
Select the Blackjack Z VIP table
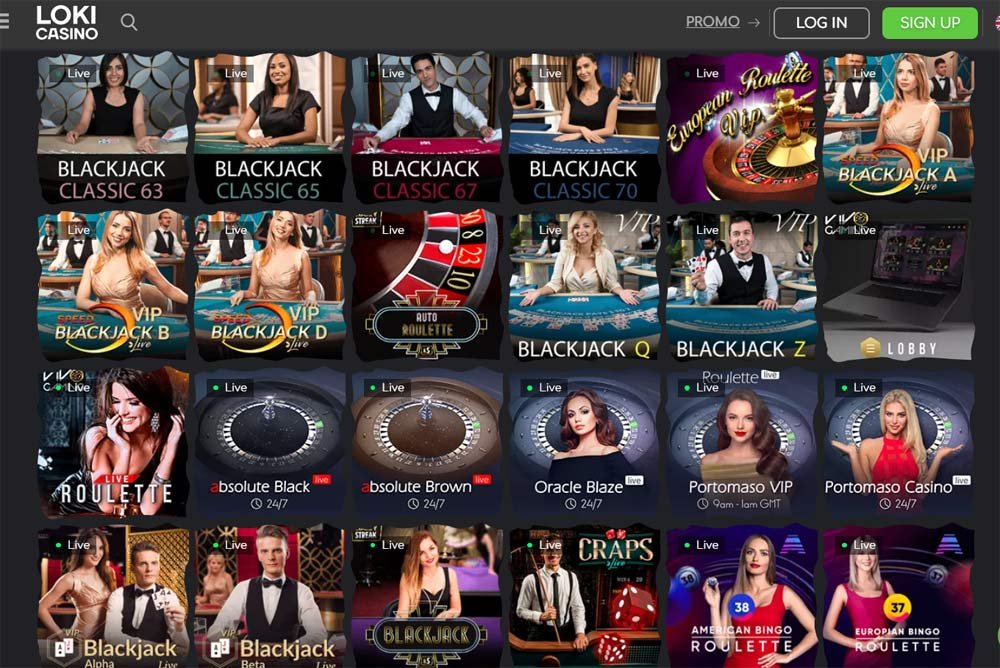(x=741, y=285)
